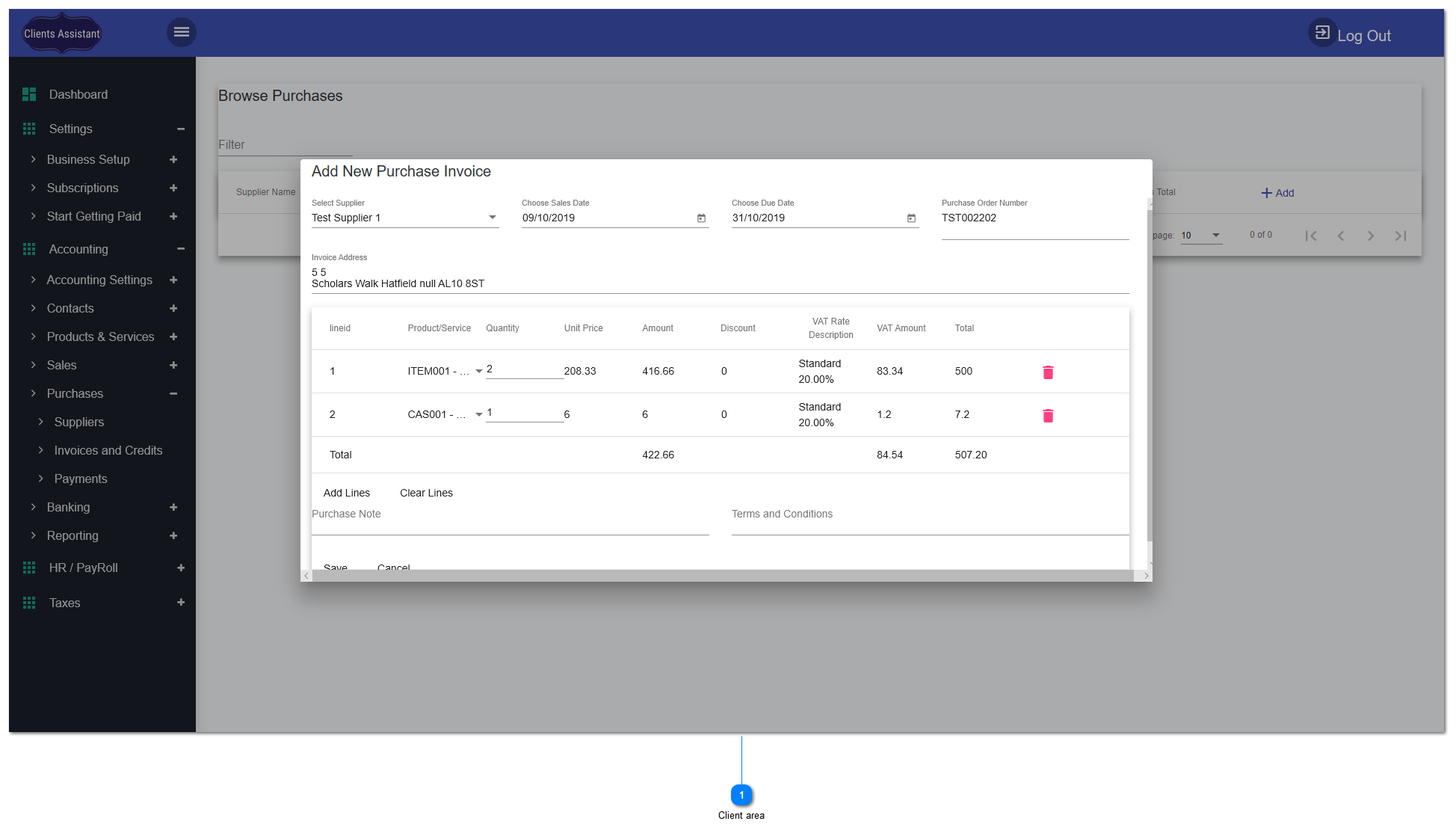Open the Select Supplier dropdown

click(x=492, y=217)
